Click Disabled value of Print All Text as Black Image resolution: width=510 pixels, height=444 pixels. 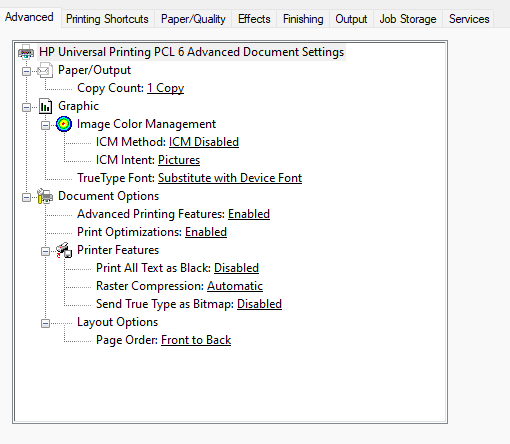click(x=236, y=268)
